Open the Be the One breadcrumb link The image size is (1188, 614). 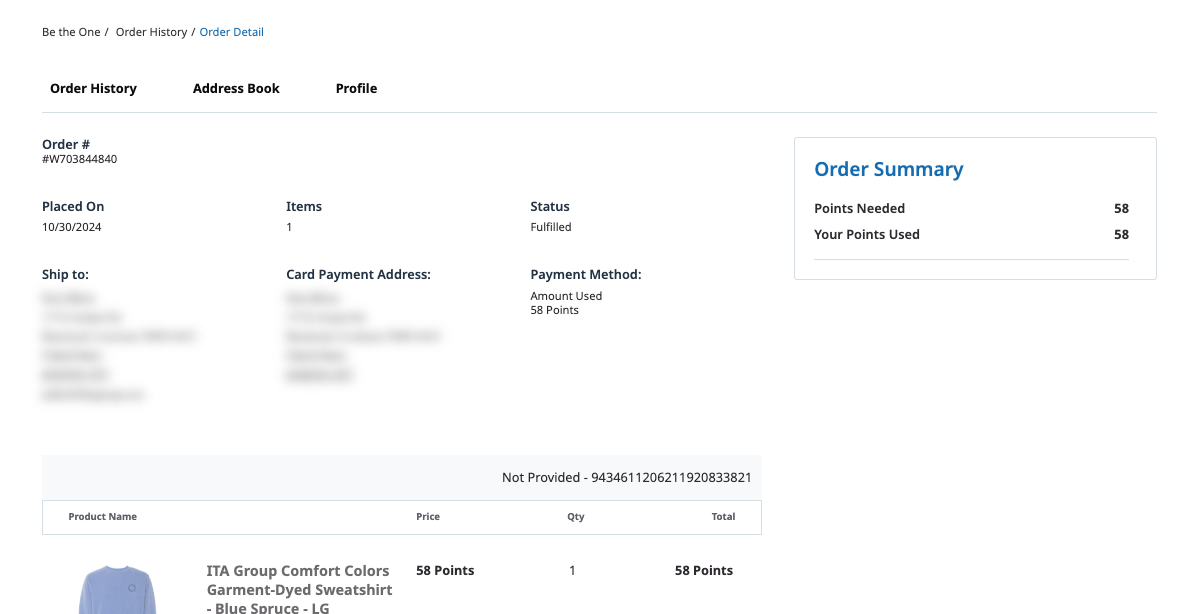[x=71, y=32]
